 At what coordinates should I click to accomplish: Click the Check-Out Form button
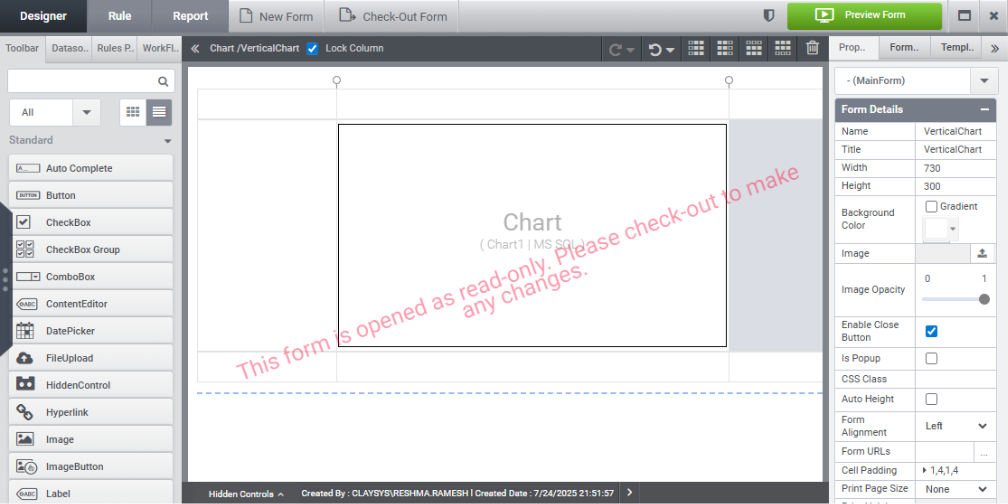pos(392,16)
